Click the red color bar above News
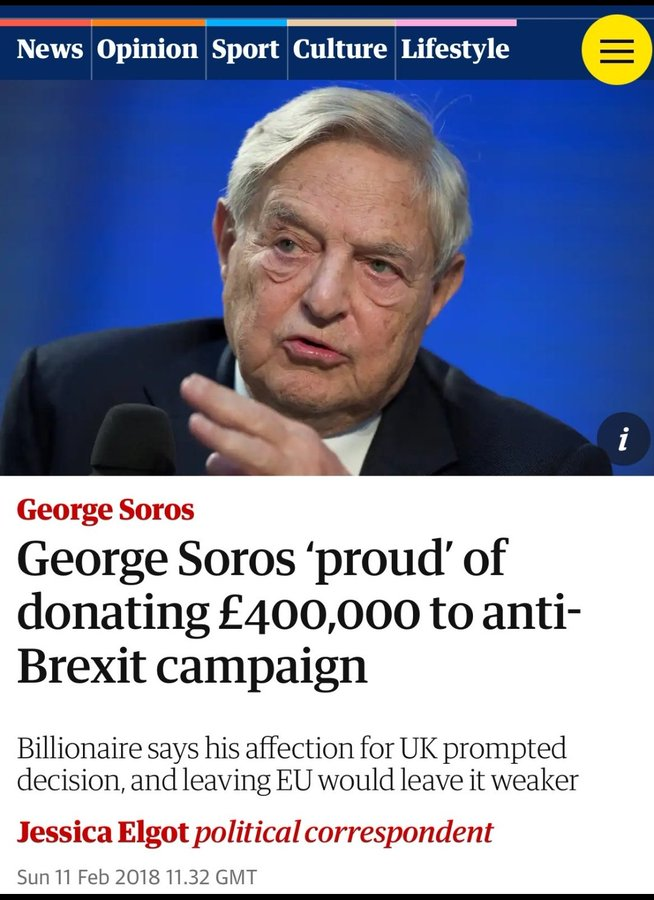 (45, 22)
